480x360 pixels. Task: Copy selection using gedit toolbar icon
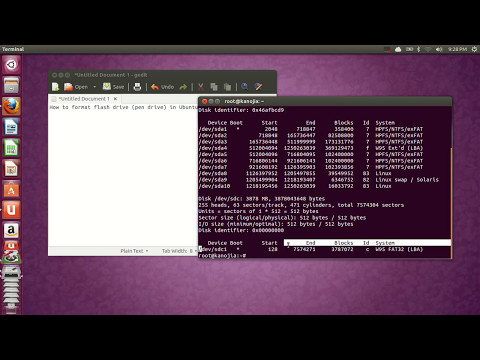tap(214, 87)
